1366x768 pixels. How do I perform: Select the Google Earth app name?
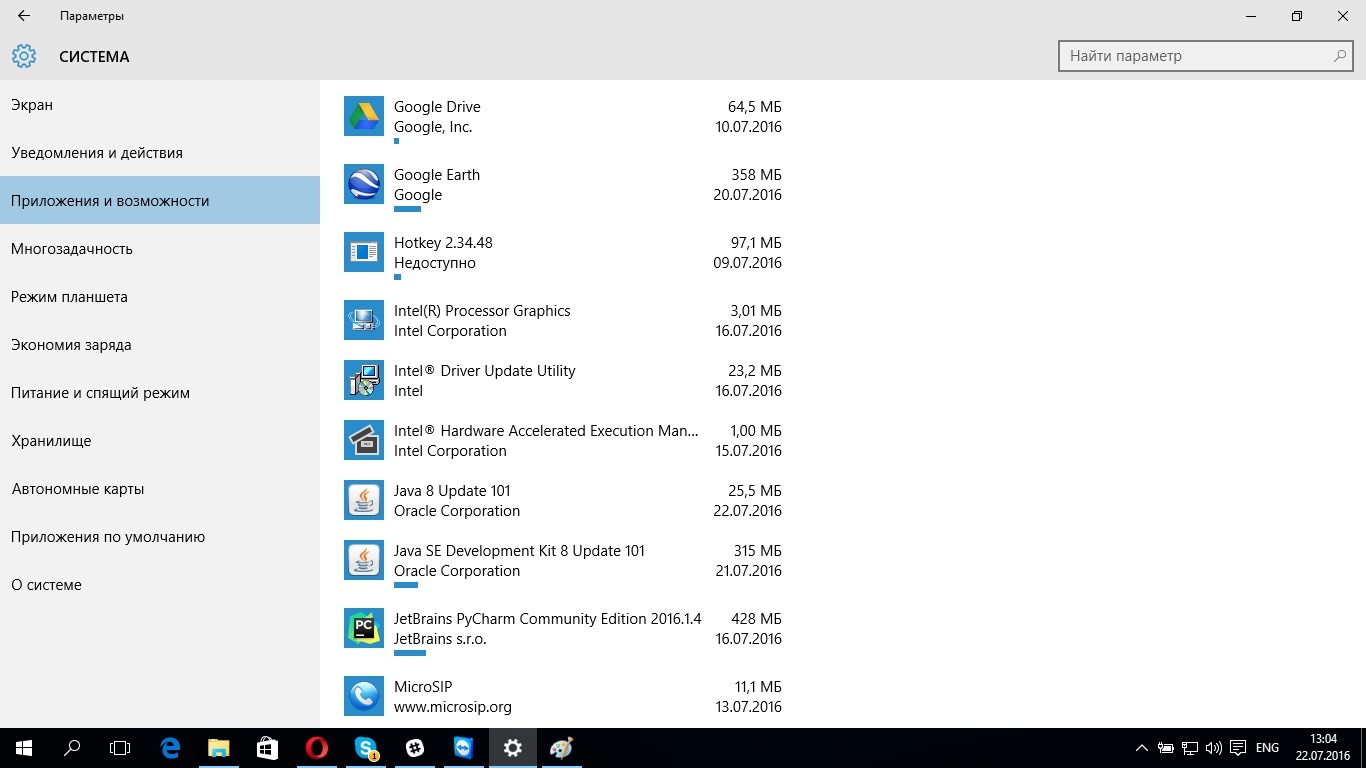click(x=437, y=175)
